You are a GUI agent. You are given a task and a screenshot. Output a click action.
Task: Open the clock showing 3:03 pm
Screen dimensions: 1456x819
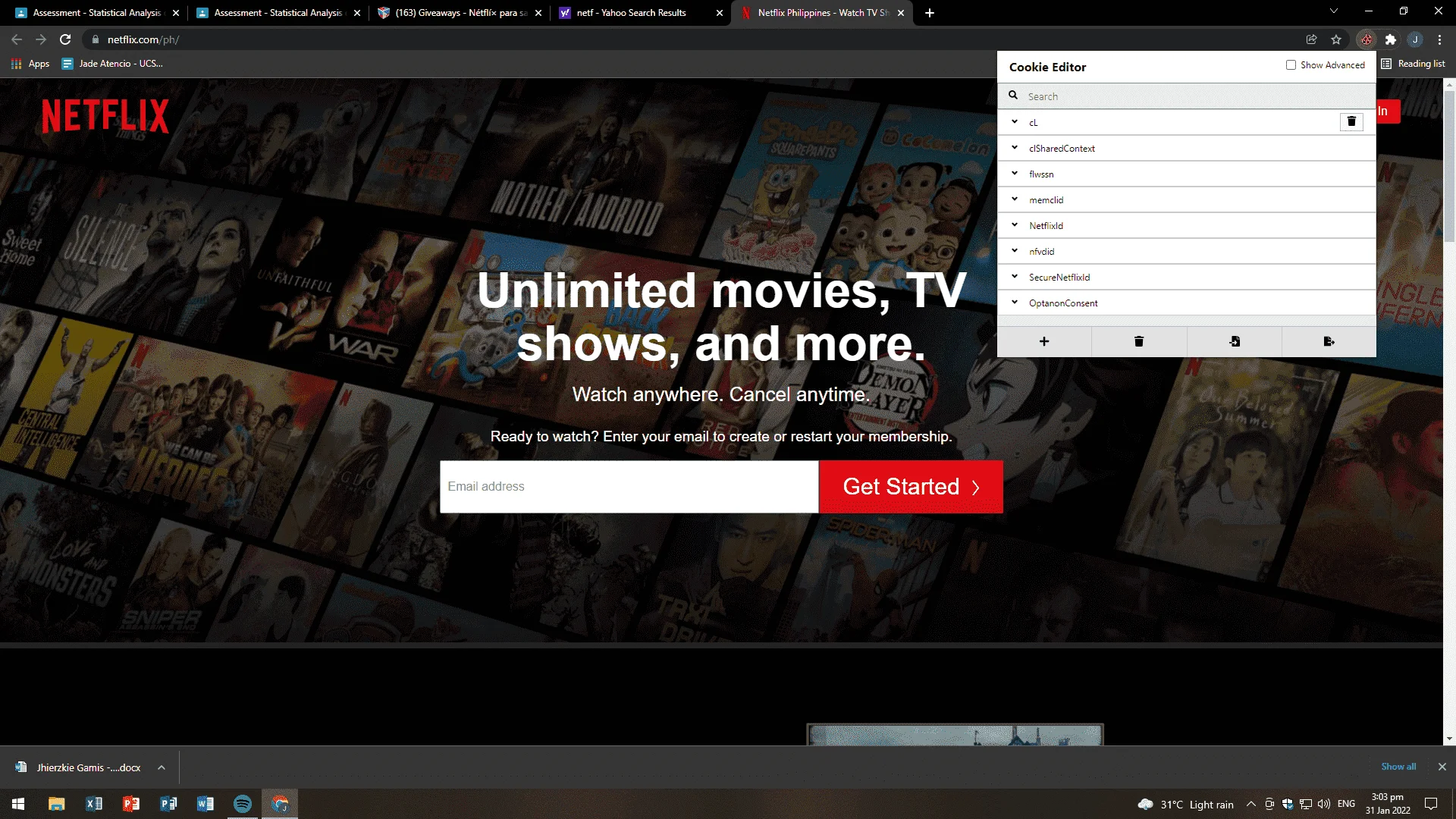pos(1388,804)
